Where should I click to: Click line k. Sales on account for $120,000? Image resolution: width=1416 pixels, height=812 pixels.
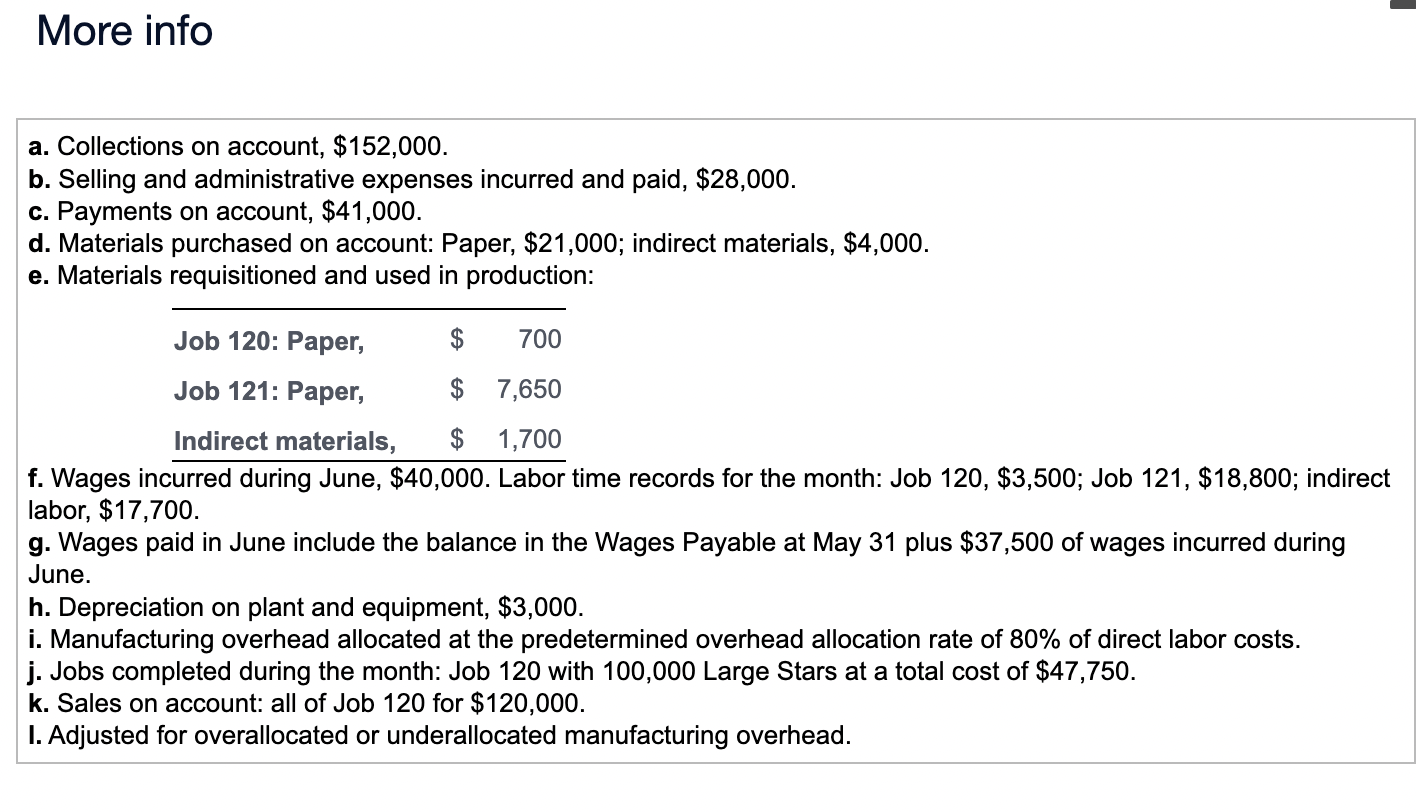(x=306, y=703)
